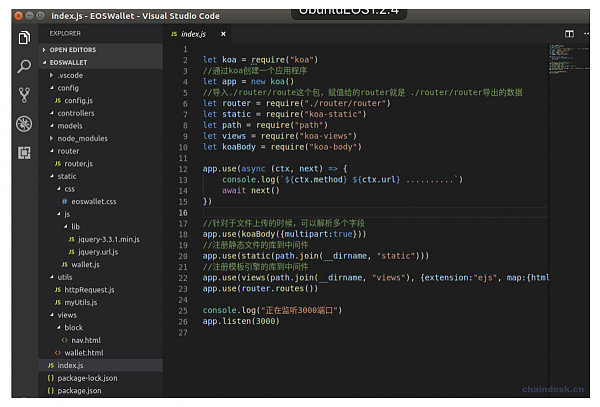This screenshot has height=407, width=600.
Task: Open jquery.url.js file
Action: pyautogui.click(x=101, y=252)
